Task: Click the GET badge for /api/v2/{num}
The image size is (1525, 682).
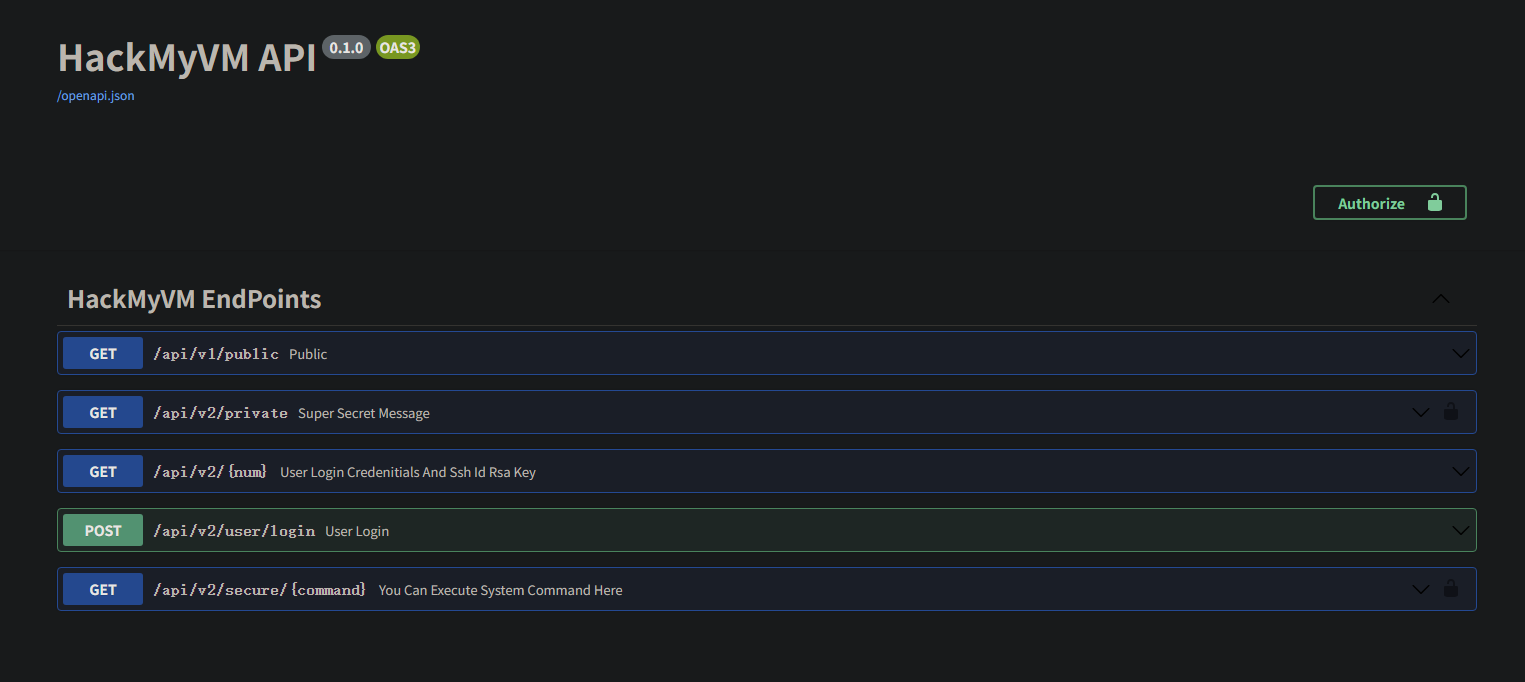Action: pyautogui.click(x=103, y=471)
